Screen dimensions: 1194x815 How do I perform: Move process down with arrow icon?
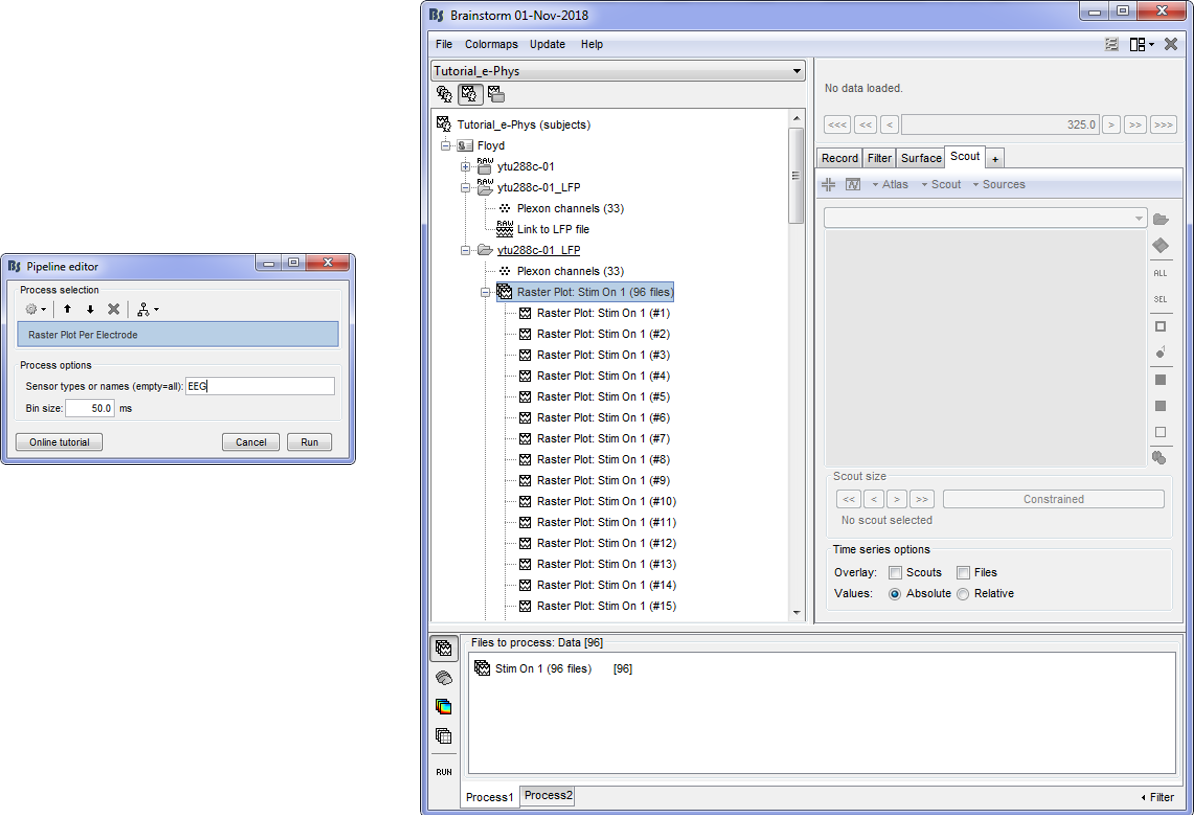90,310
